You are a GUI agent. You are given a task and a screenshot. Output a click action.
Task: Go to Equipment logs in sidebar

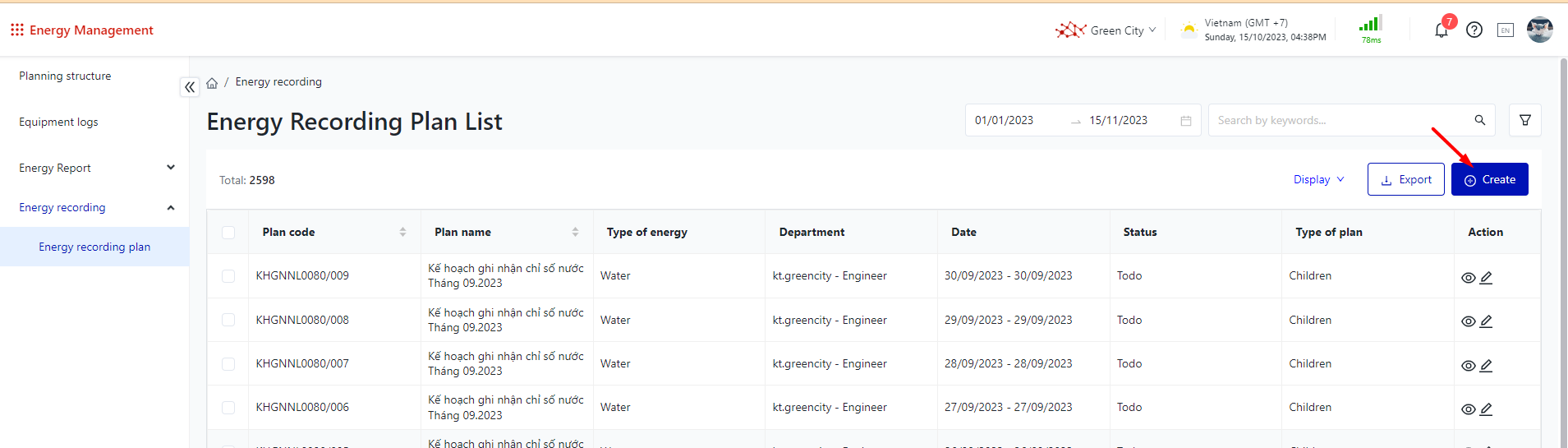[58, 122]
